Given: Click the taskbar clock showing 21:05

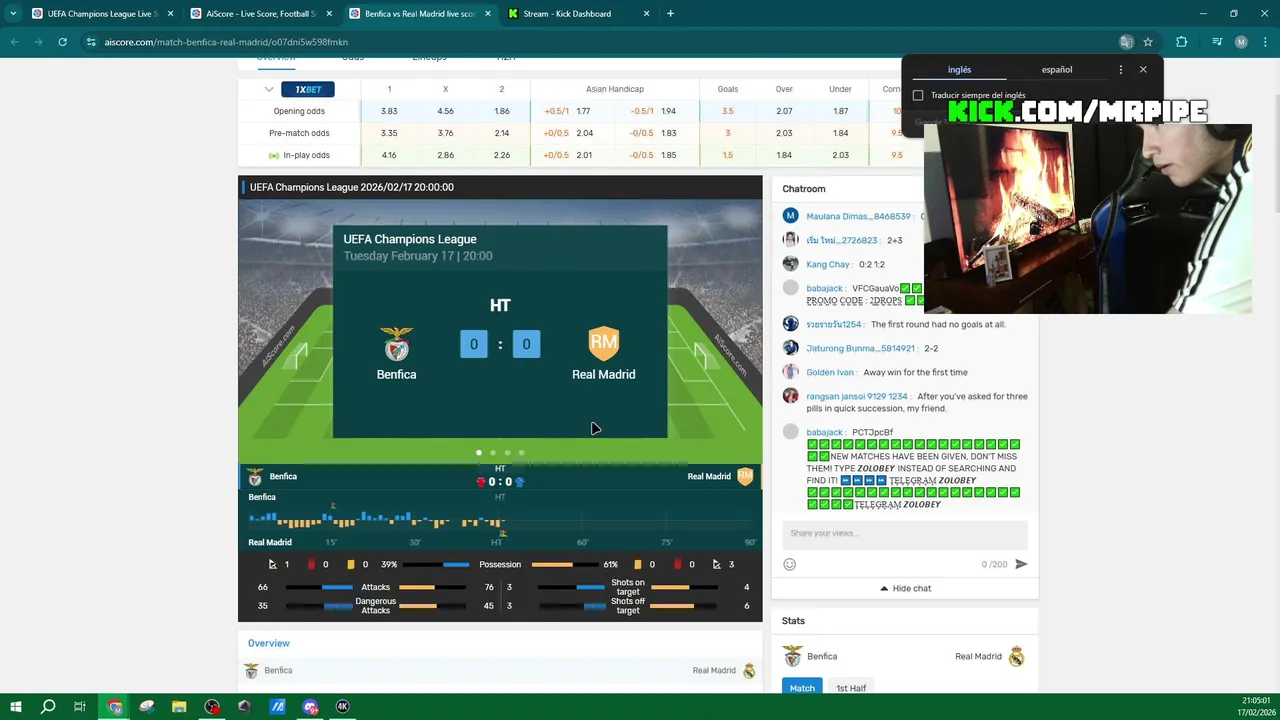Looking at the screenshot, I should click(1256, 706).
